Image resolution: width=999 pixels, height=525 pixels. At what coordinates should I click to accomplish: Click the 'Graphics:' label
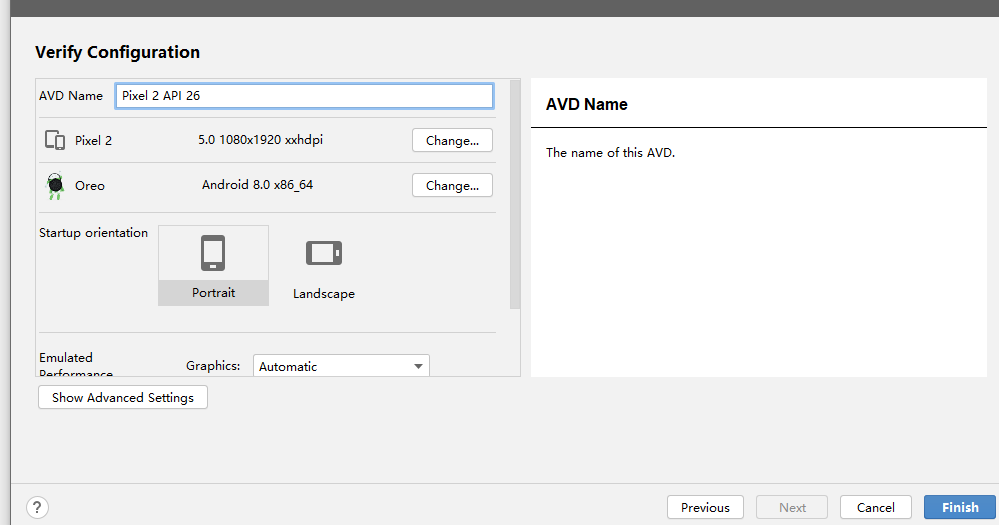point(213,366)
